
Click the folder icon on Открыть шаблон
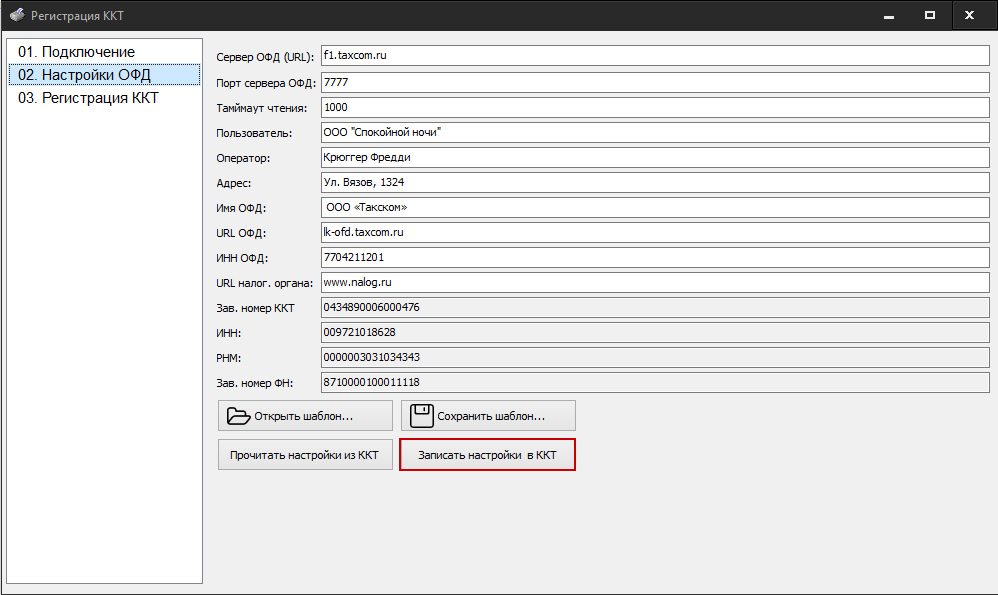click(x=238, y=416)
